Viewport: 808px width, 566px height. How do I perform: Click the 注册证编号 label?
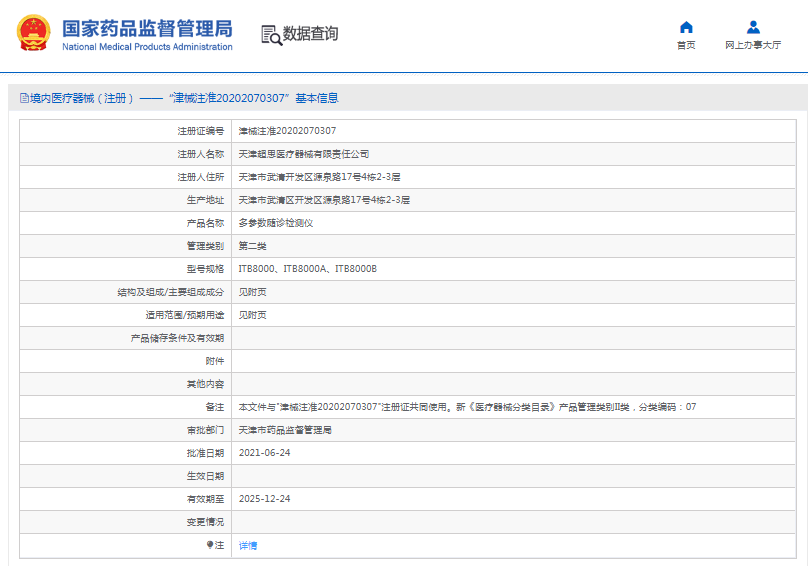tap(201, 131)
